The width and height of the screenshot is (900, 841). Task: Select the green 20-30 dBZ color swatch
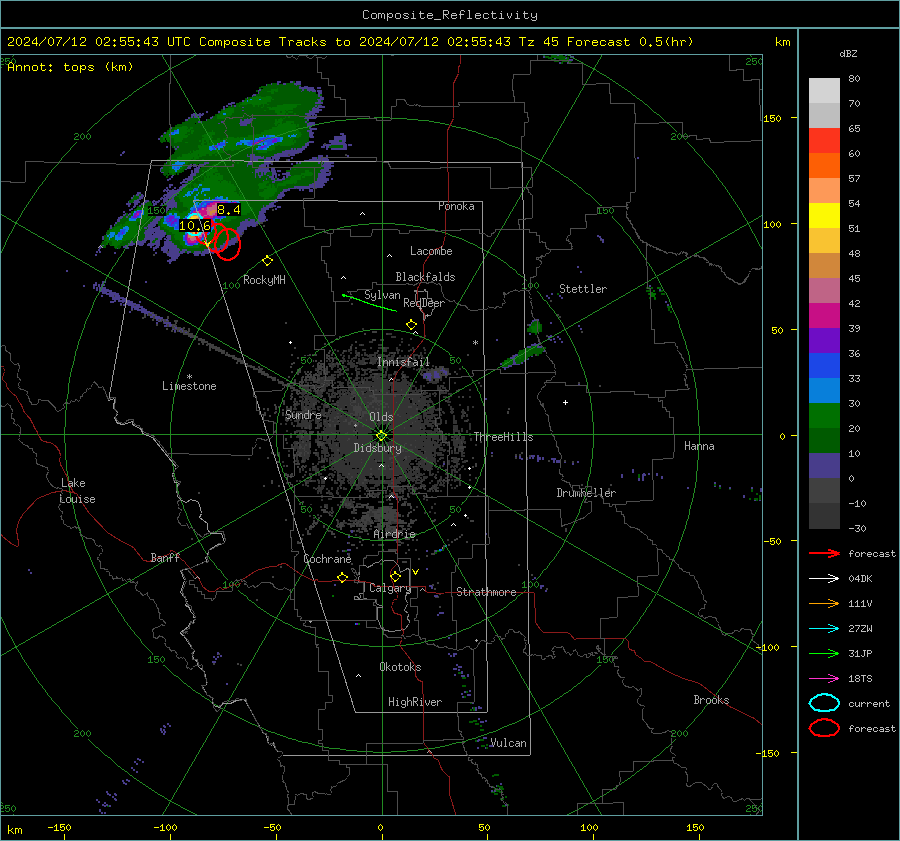click(x=824, y=416)
